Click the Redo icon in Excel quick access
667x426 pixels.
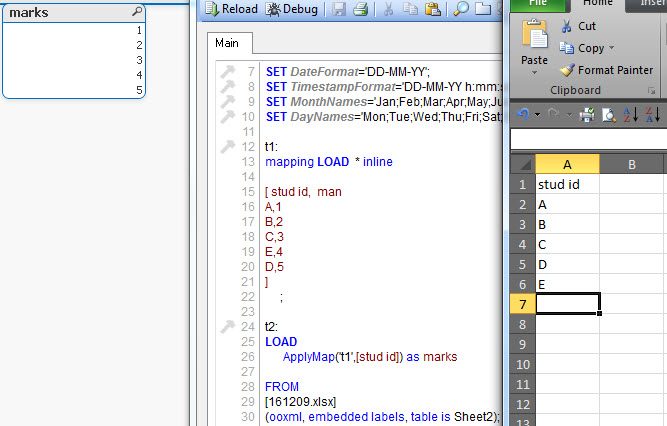point(553,114)
